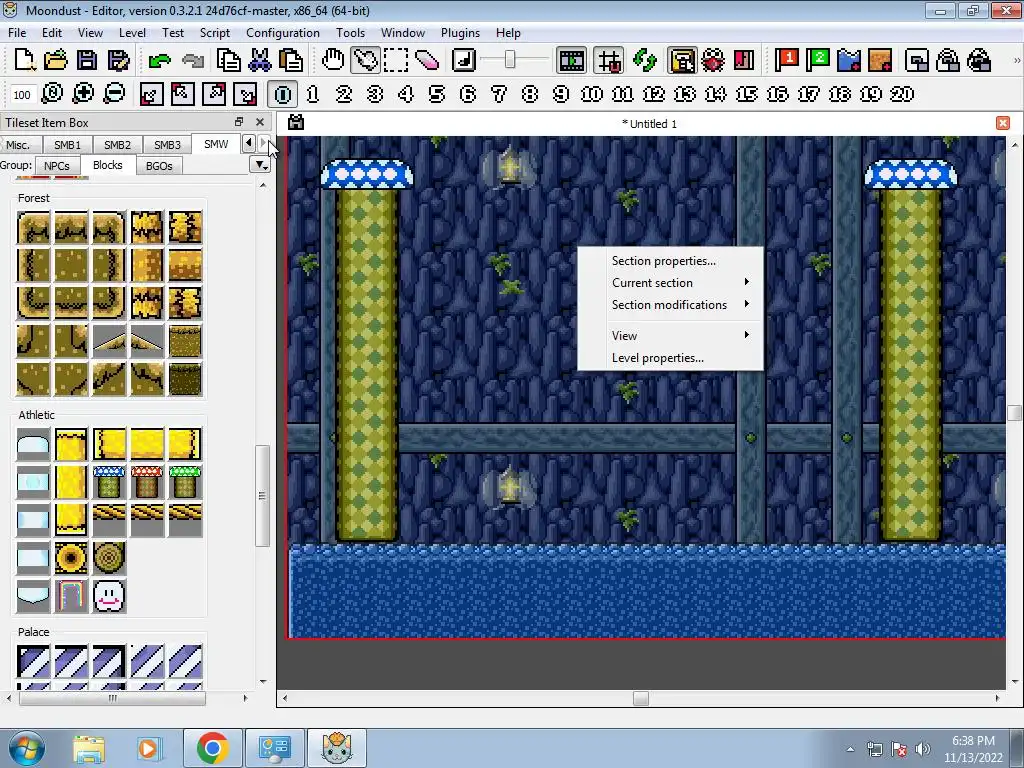Cut selection with the scissors icon

259,60
